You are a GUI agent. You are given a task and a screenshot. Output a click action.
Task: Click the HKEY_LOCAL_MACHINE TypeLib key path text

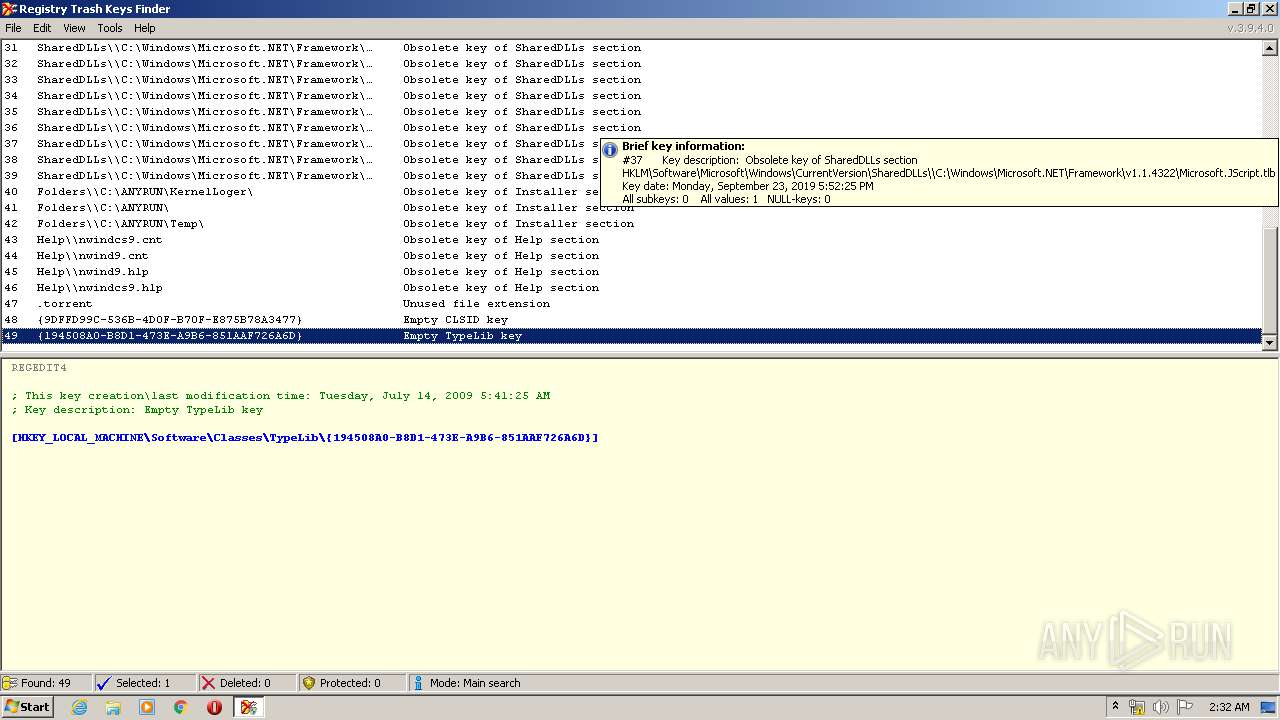(305, 438)
